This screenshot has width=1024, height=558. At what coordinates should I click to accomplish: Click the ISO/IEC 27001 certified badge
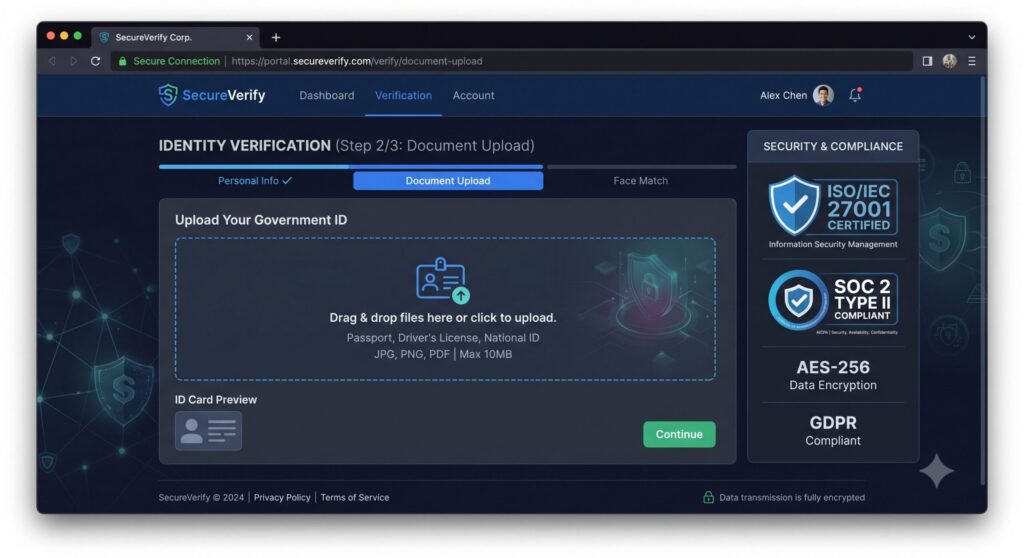833,205
